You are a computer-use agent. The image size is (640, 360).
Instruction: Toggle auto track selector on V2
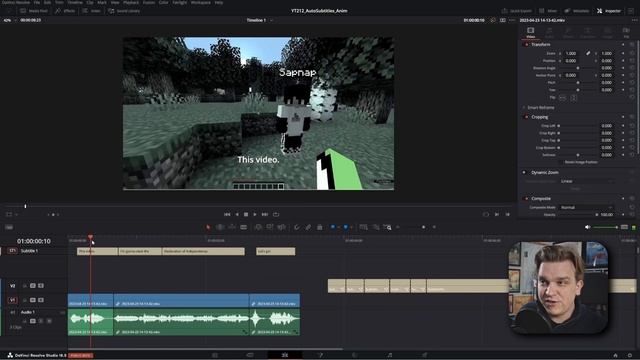click(33, 286)
